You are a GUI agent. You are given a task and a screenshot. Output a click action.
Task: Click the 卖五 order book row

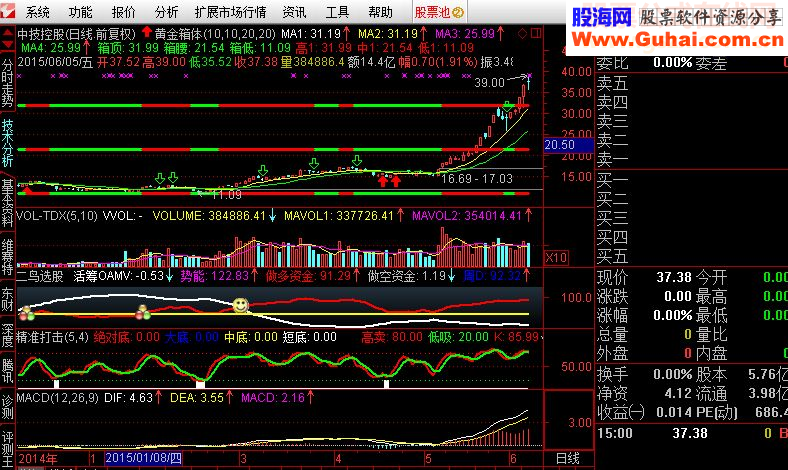click(692, 82)
